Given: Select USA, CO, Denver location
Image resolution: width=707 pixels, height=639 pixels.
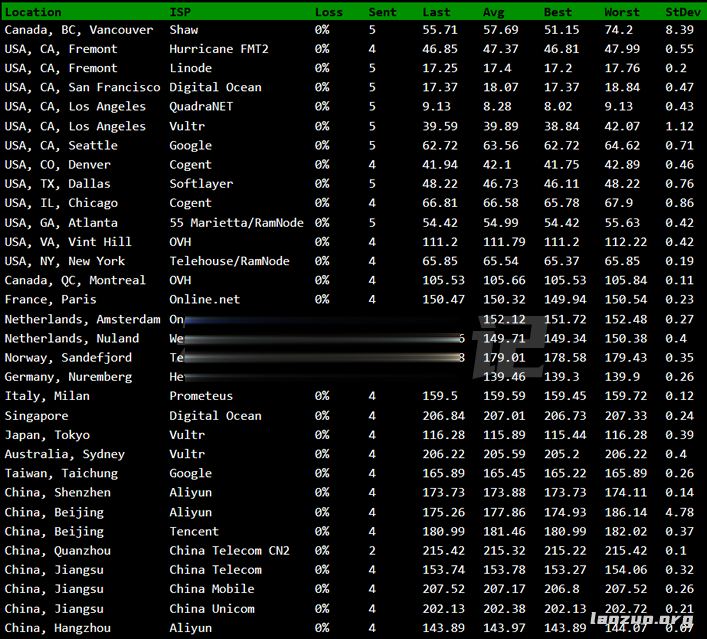Looking at the screenshot, I should click(58, 165).
